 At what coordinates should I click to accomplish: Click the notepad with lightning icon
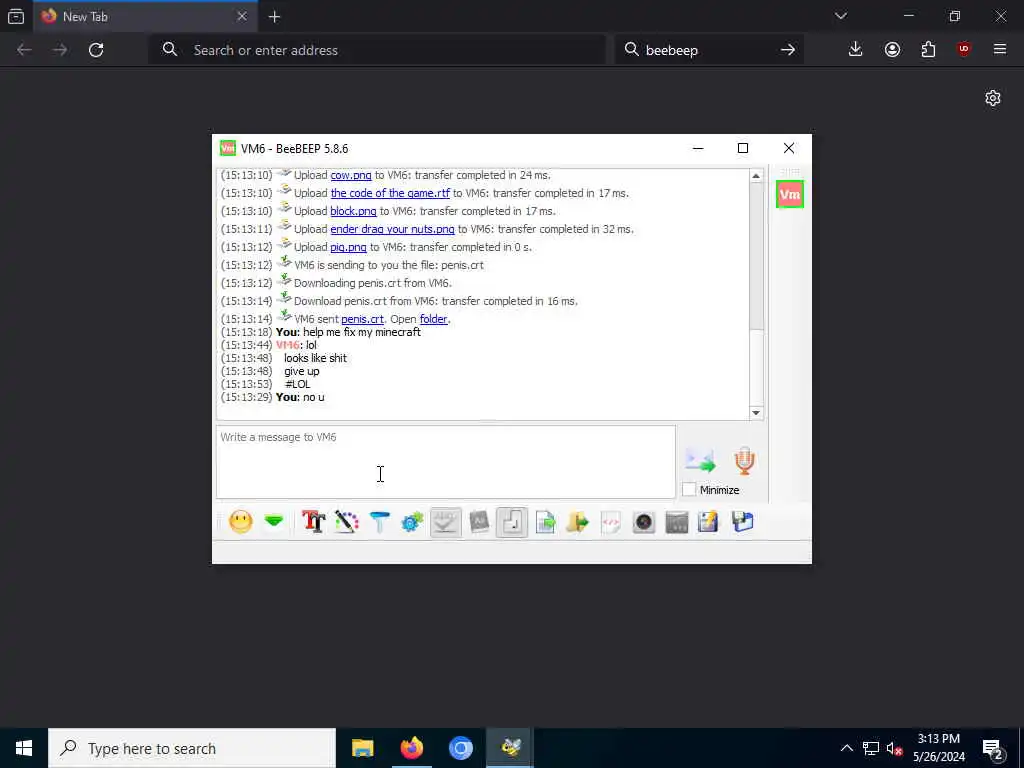point(709,522)
